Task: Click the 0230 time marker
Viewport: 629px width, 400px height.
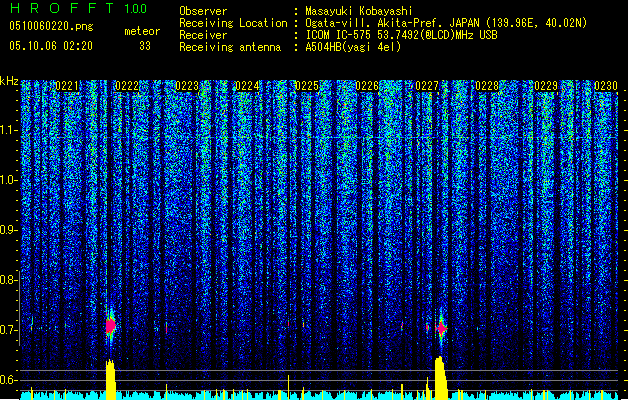Action: [x=606, y=86]
